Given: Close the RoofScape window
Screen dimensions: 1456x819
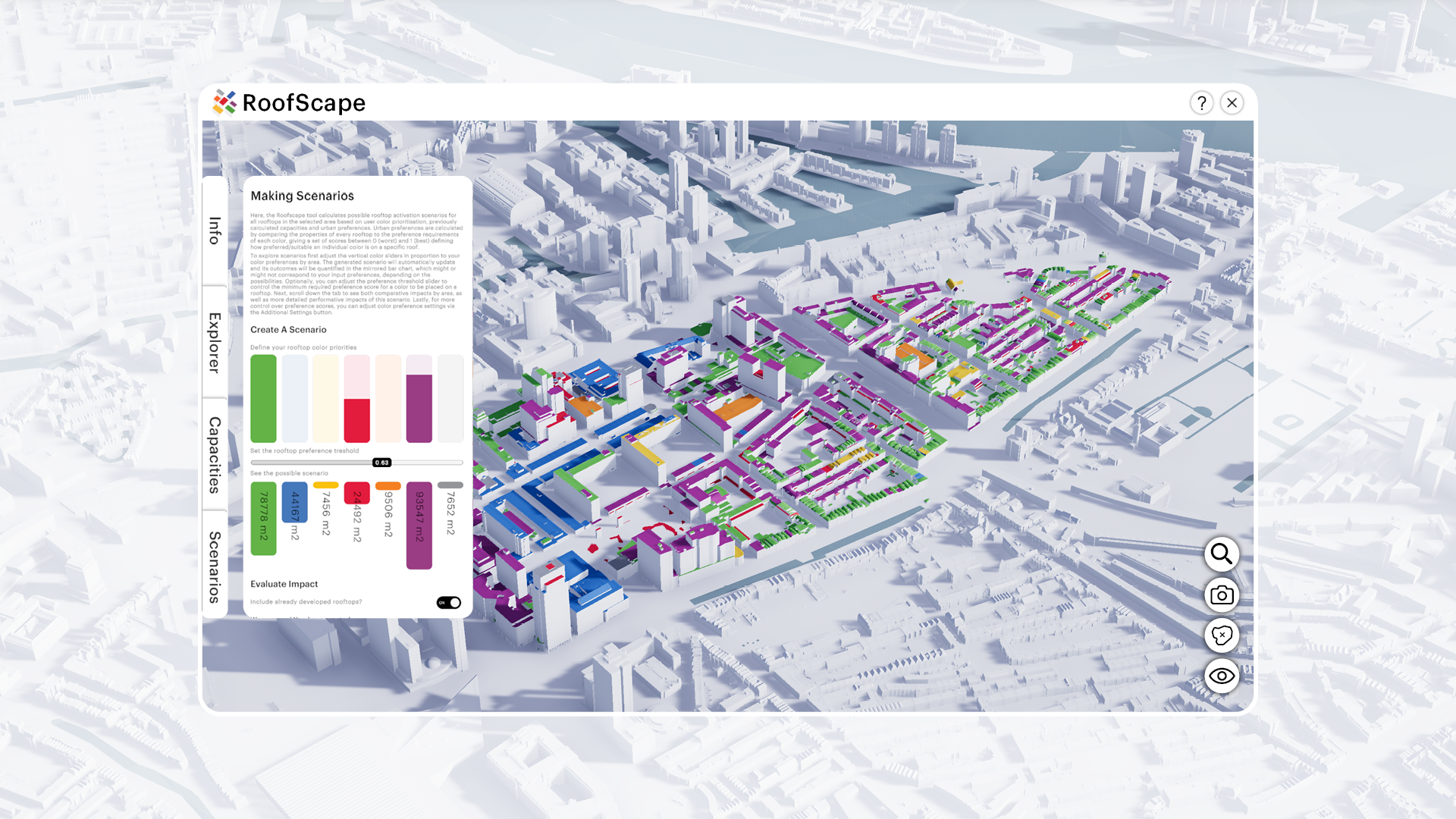Looking at the screenshot, I should pos(1232,103).
